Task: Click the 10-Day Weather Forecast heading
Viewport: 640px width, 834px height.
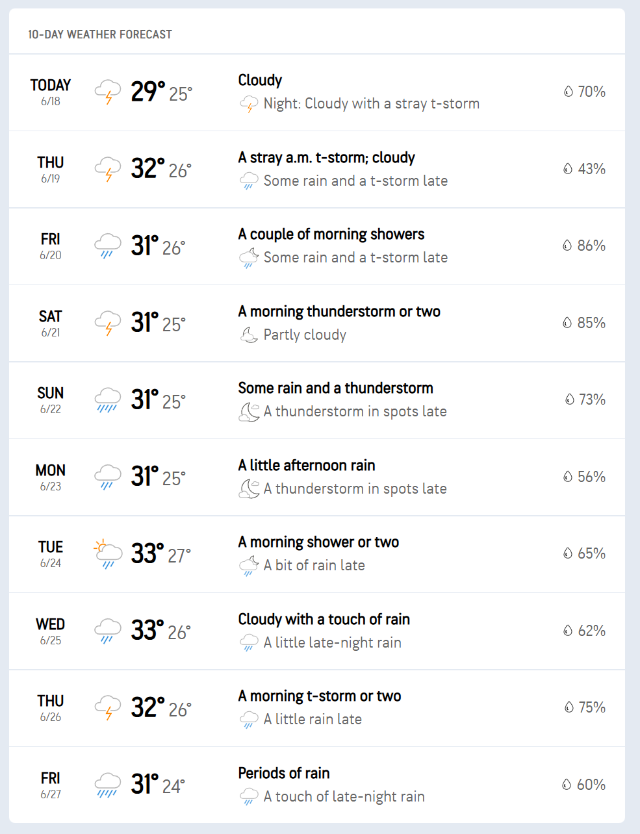Action: click(100, 34)
